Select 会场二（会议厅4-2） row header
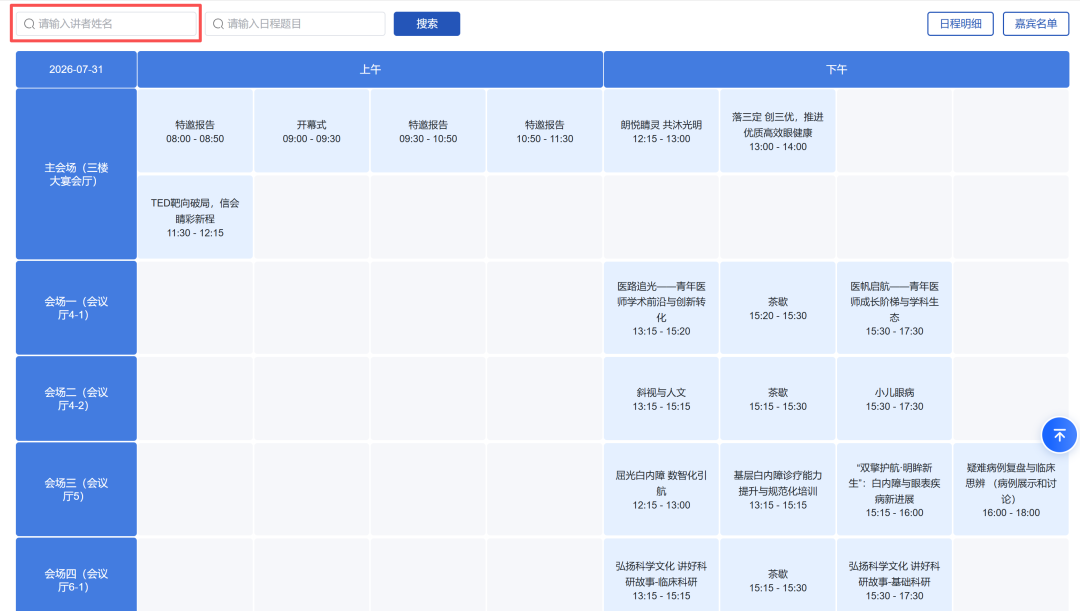The image size is (1080, 611). point(76,398)
